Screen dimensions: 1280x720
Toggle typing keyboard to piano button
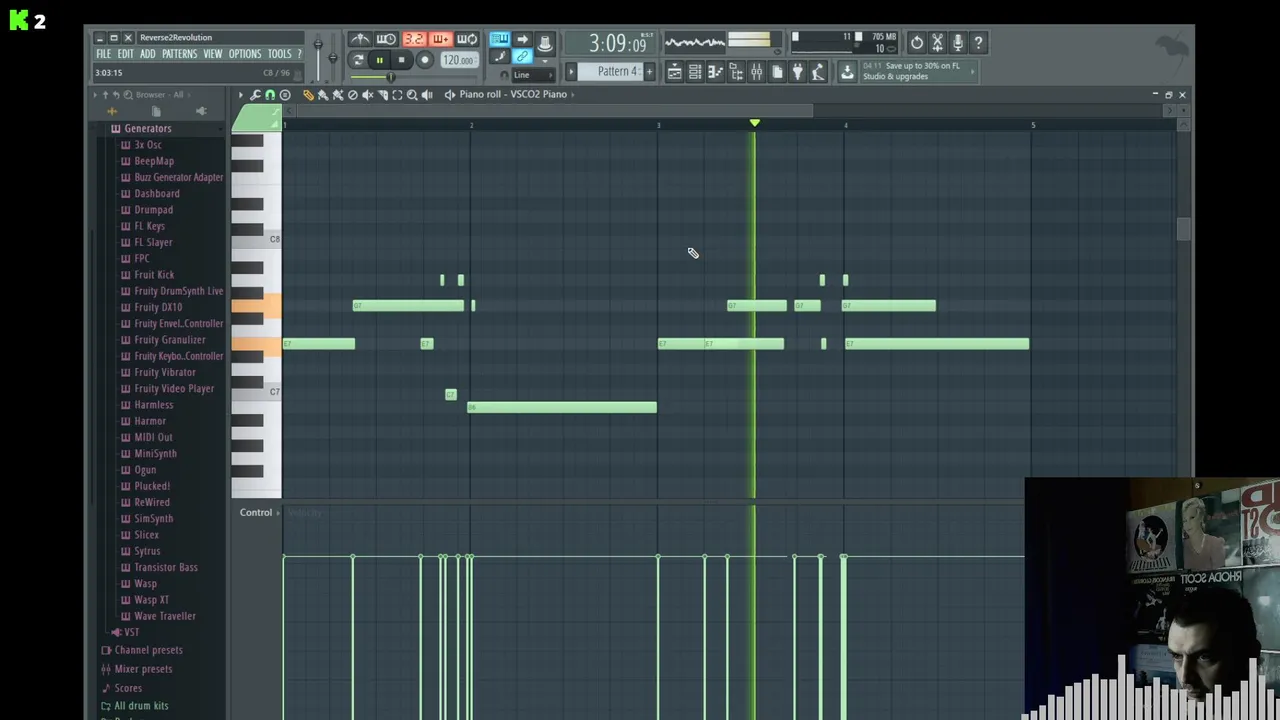(x=499, y=39)
